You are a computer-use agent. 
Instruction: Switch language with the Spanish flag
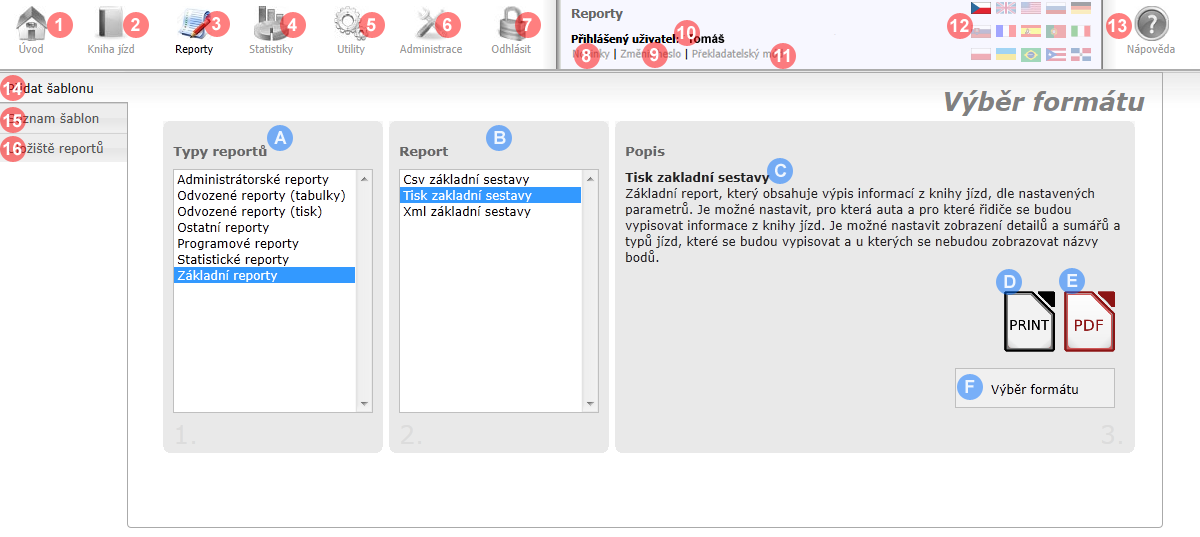1031,31
